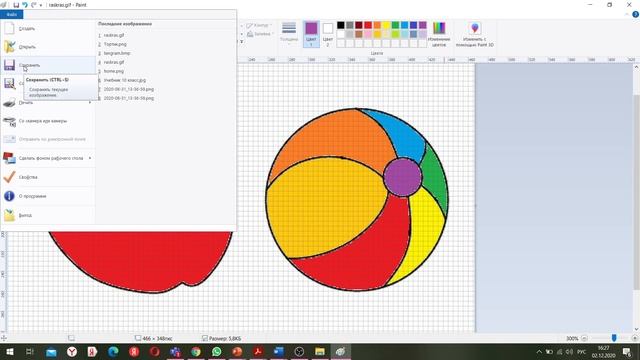Pick the green palette color in top row
The height and width of the screenshot is (360, 640).
point(395,25)
